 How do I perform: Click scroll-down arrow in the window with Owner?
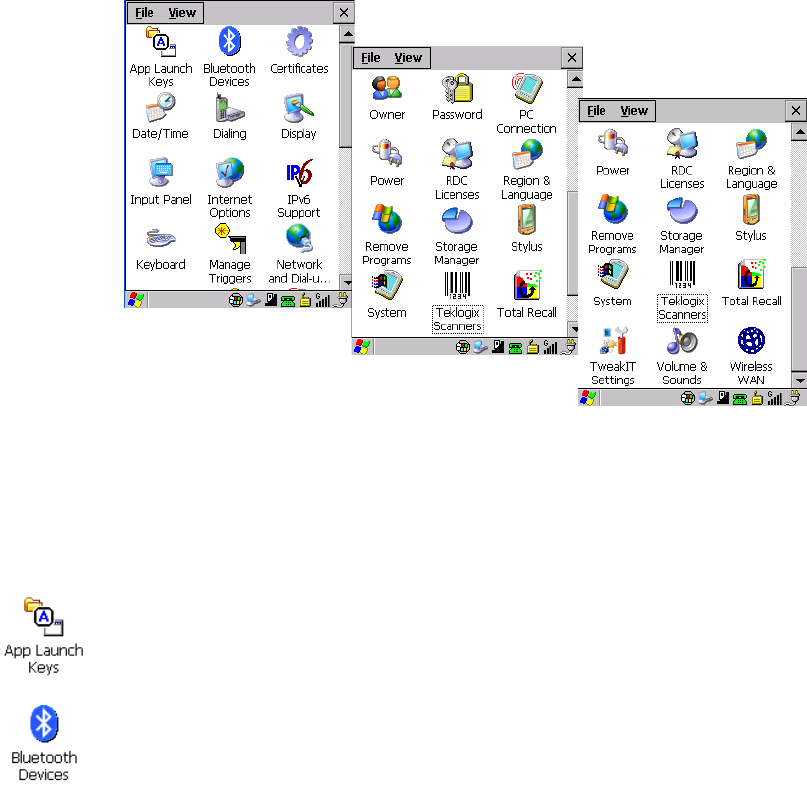(575, 329)
